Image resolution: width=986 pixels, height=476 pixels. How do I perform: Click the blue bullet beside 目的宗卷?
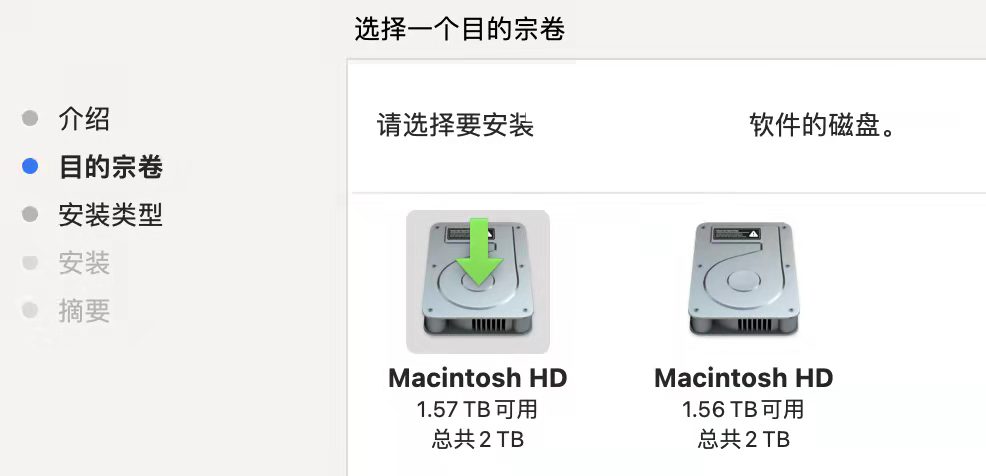30,167
